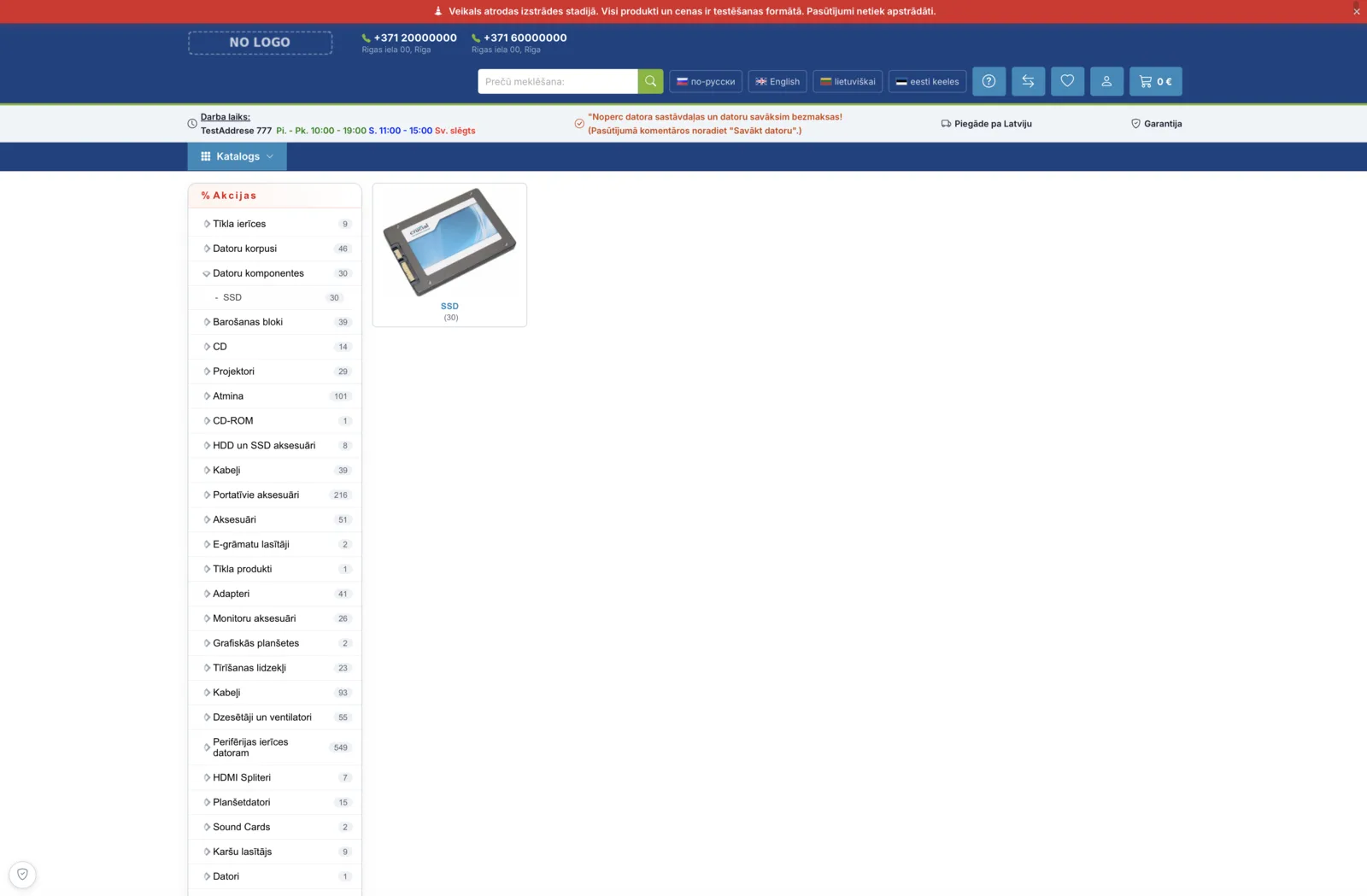This screenshot has width=1367, height=896.
Task: Open the Garantija link
Action: click(x=1157, y=124)
